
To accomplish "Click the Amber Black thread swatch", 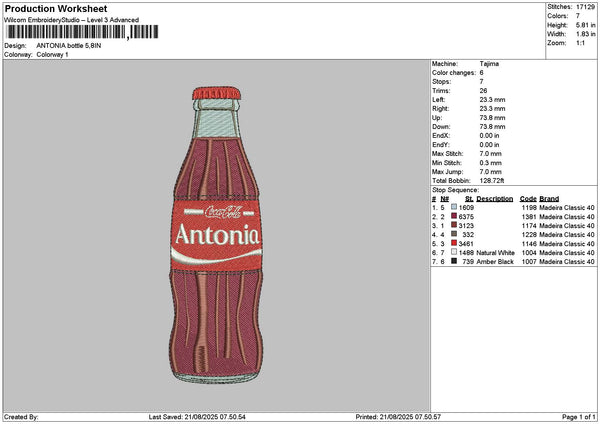I will coord(454,261).
